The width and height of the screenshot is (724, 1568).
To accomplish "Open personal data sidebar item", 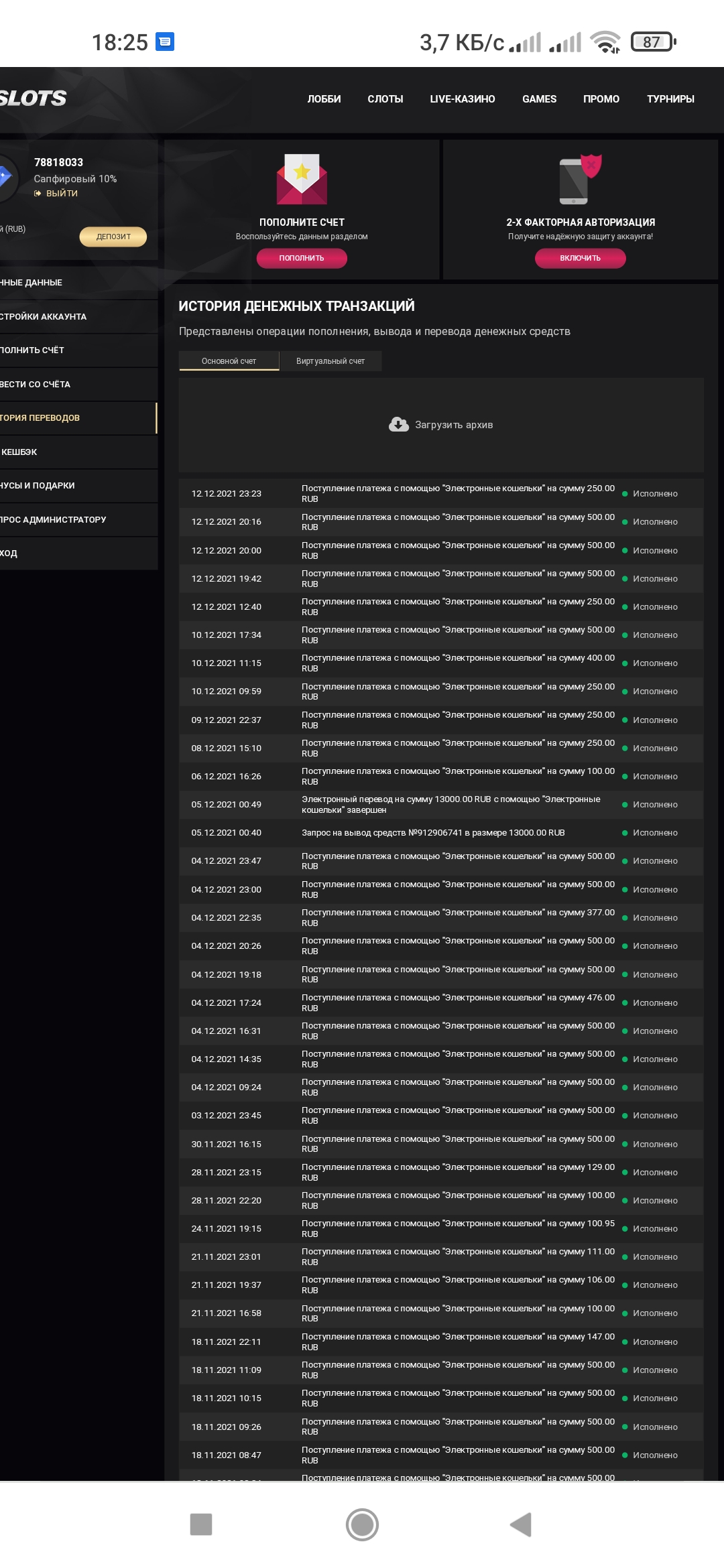I will 78,283.
